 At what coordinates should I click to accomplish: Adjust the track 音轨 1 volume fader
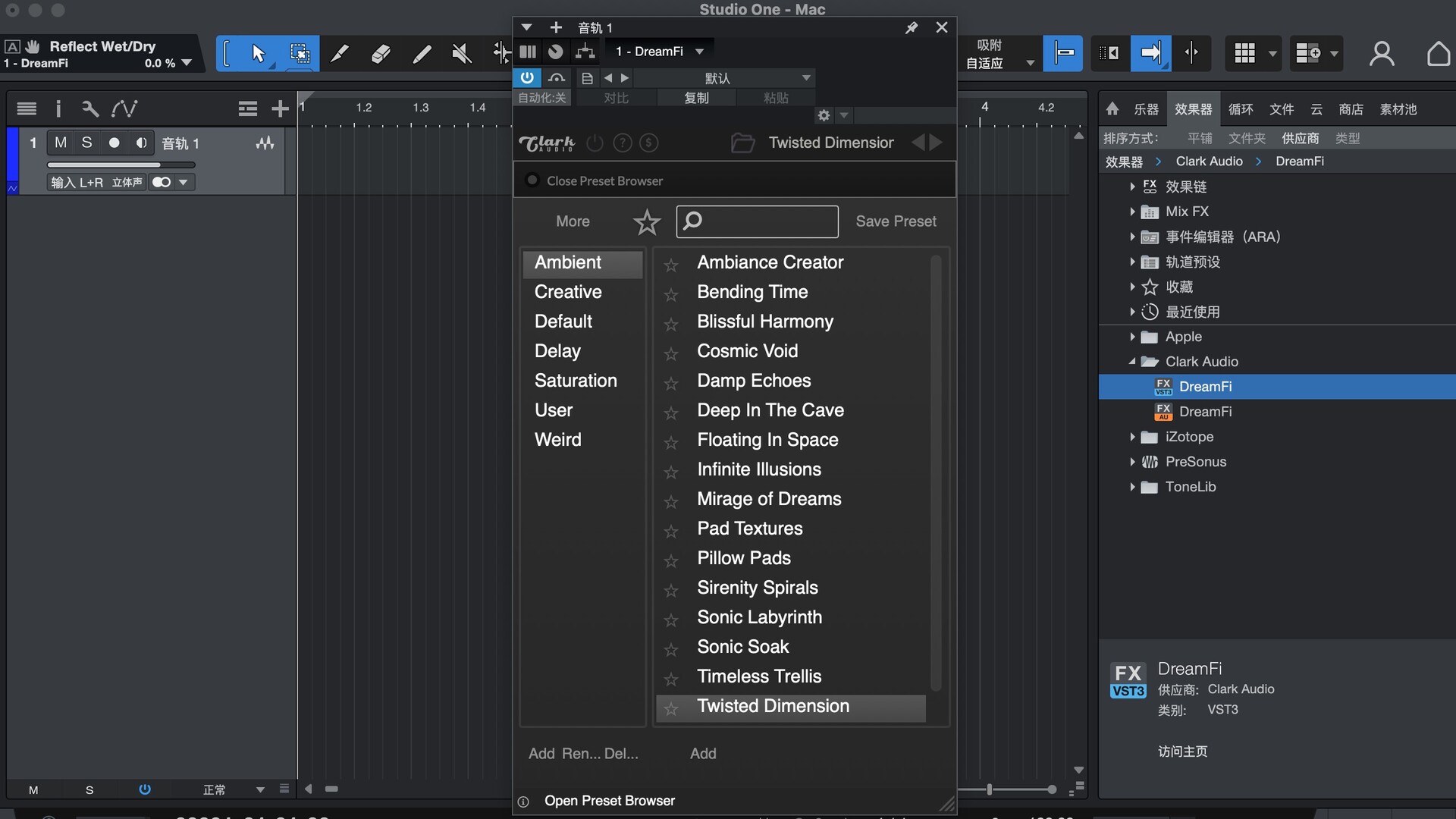121,165
